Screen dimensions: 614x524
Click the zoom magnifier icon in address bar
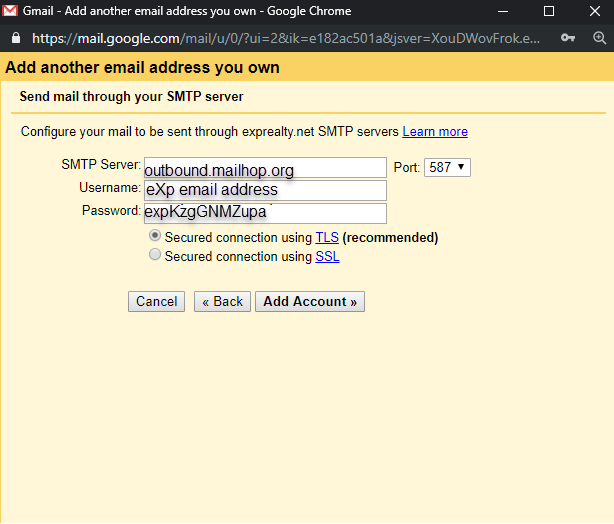599,38
